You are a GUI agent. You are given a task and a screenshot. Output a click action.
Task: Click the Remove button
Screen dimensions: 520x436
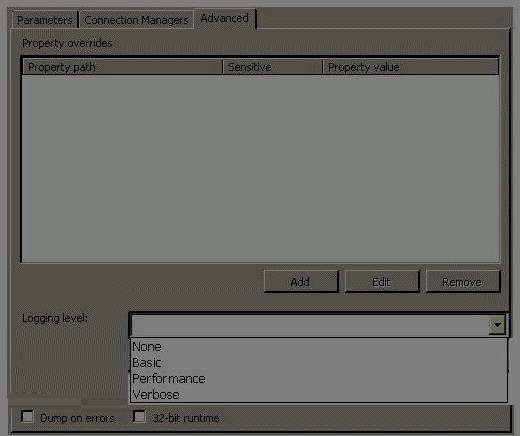[463, 282]
